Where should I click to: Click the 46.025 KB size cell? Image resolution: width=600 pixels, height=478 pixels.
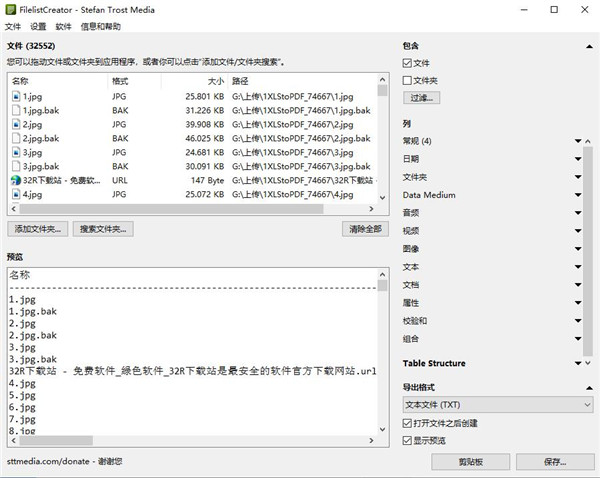[x=205, y=138]
